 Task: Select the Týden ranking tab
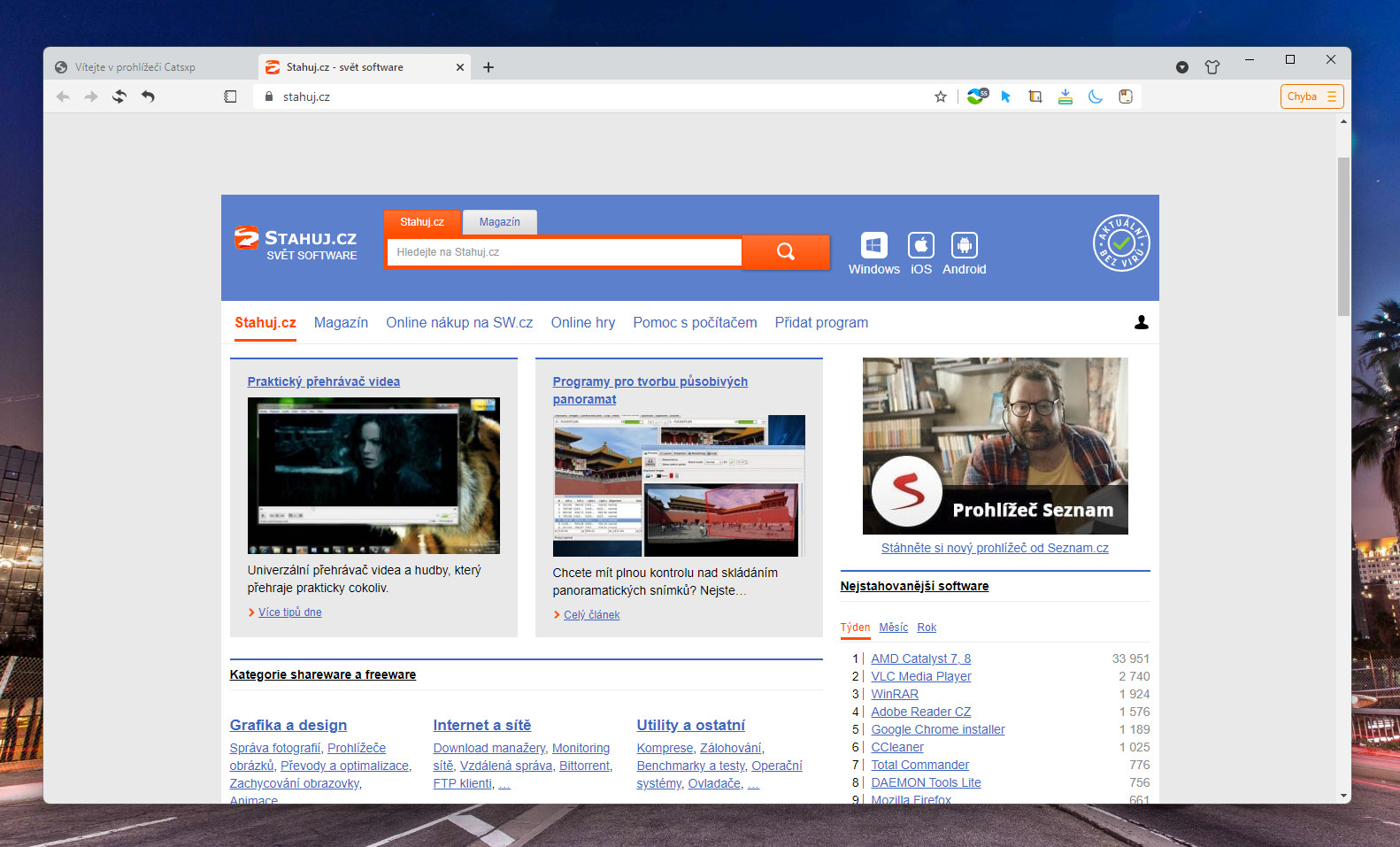(855, 628)
